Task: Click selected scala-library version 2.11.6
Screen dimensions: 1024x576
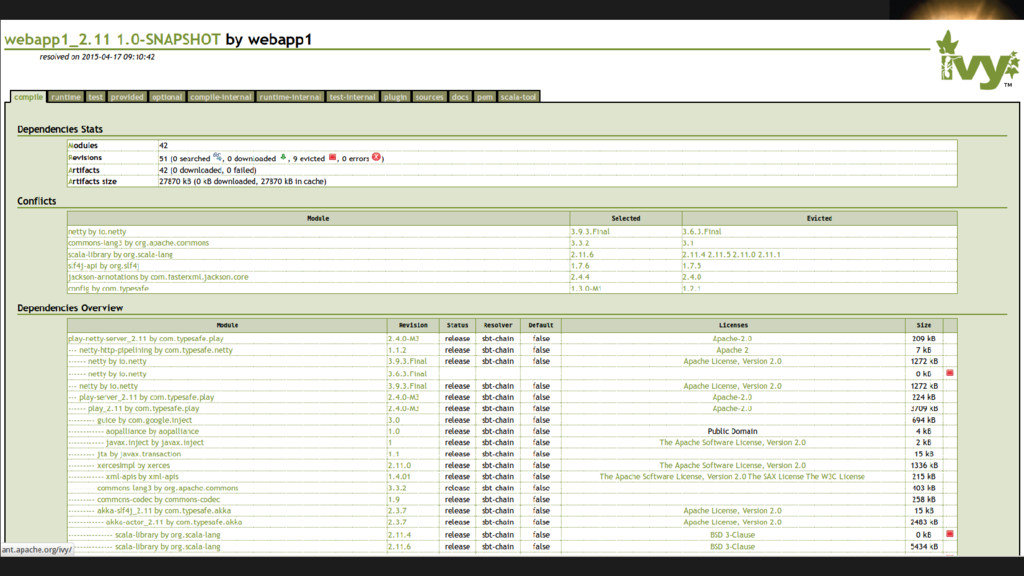Action: click(583, 255)
